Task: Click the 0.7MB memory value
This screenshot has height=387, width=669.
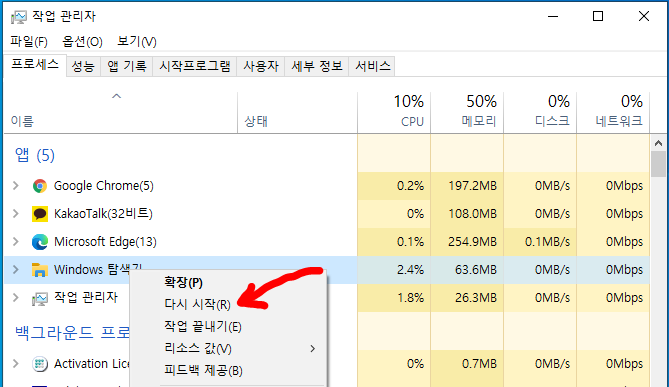Action: coord(479,364)
